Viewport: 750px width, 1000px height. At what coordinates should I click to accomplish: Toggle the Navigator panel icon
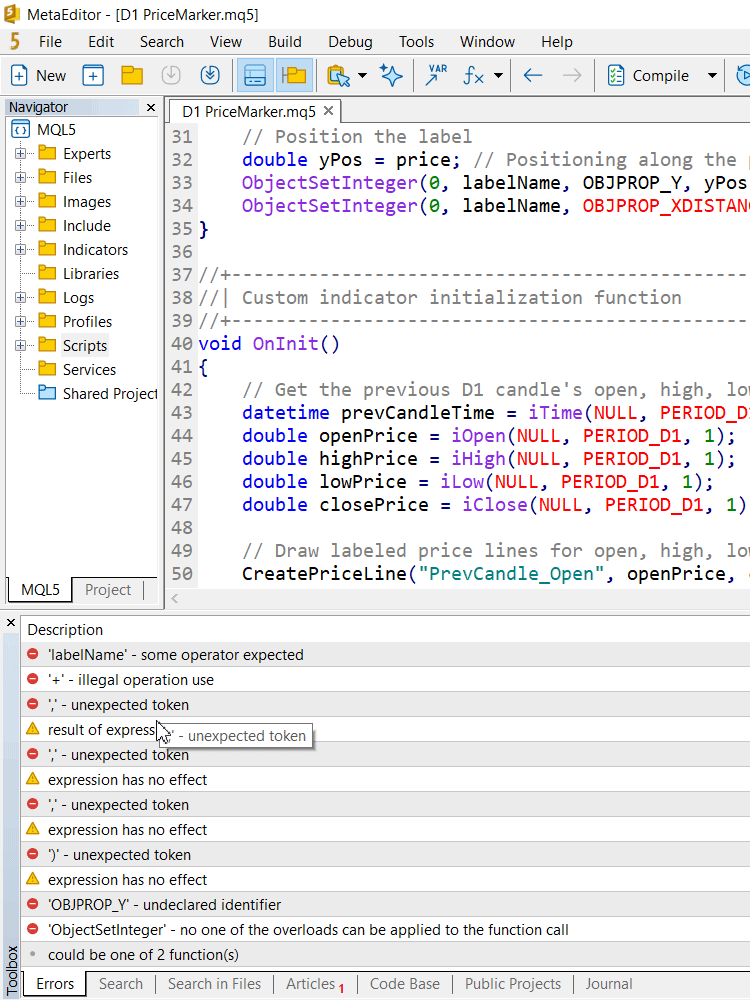[294, 75]
